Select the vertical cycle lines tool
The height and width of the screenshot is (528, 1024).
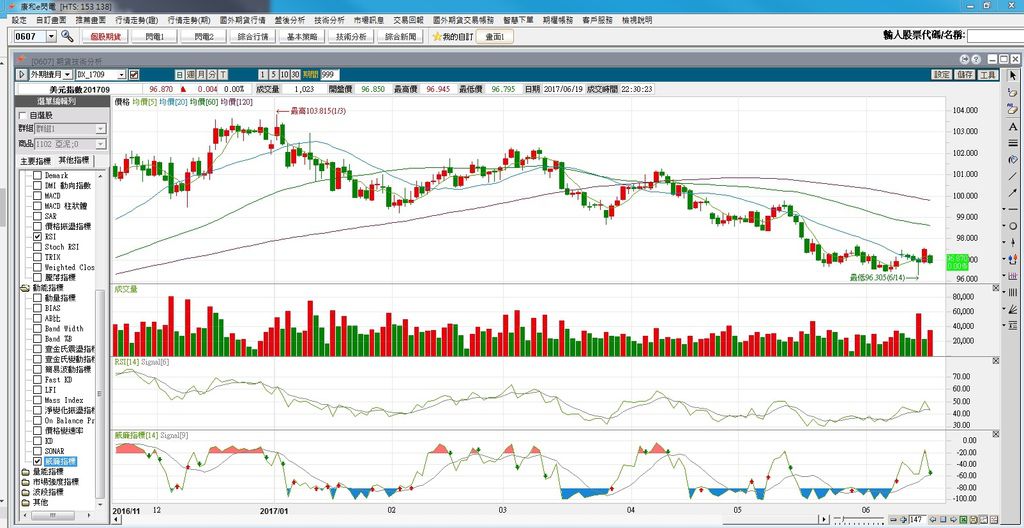click(1013, 291)
